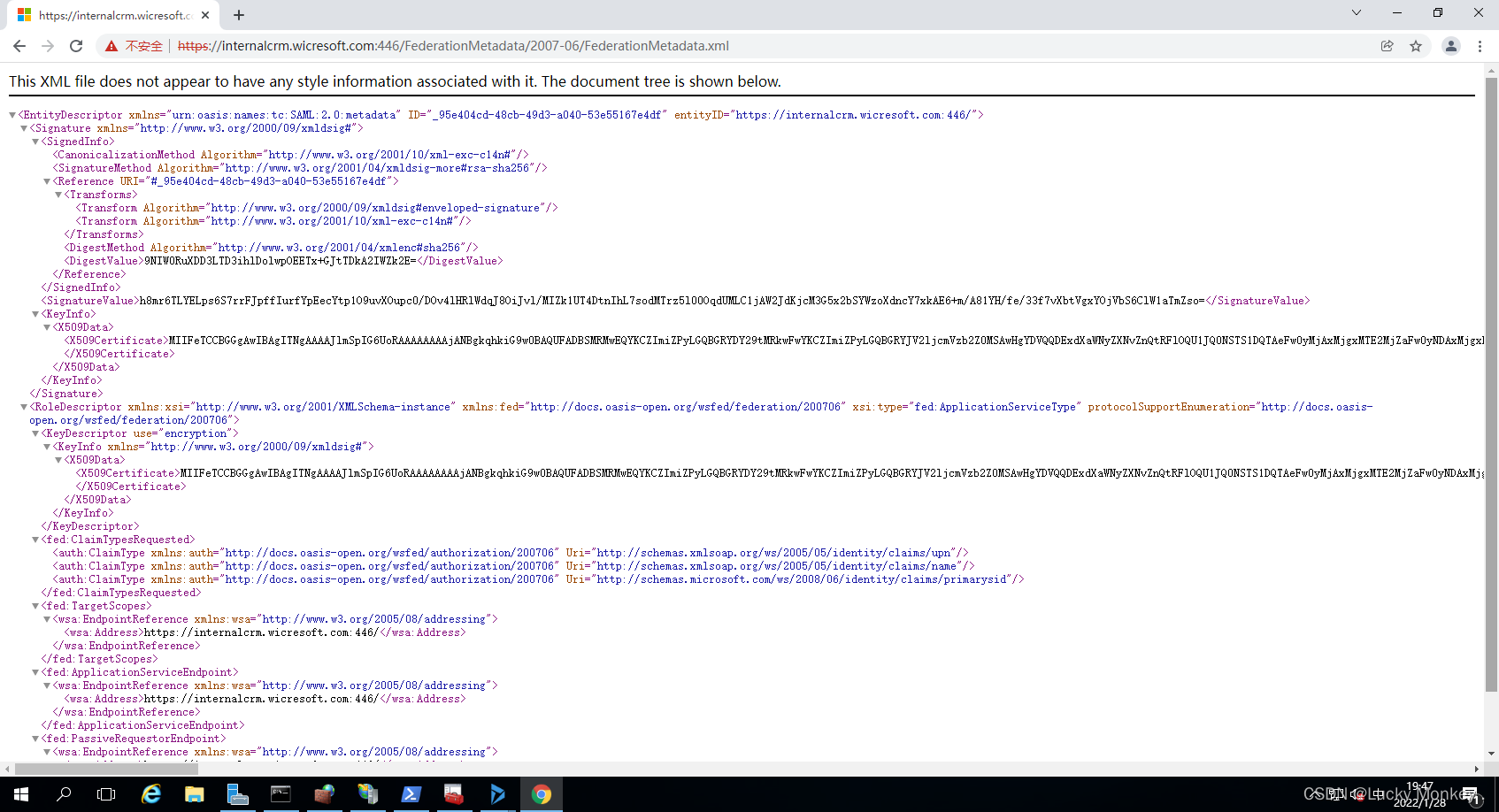Collapse the first KeyInfo node under Signature
Image resolution: width=1499 pixels, height=812 pixels.
[35, 314]
